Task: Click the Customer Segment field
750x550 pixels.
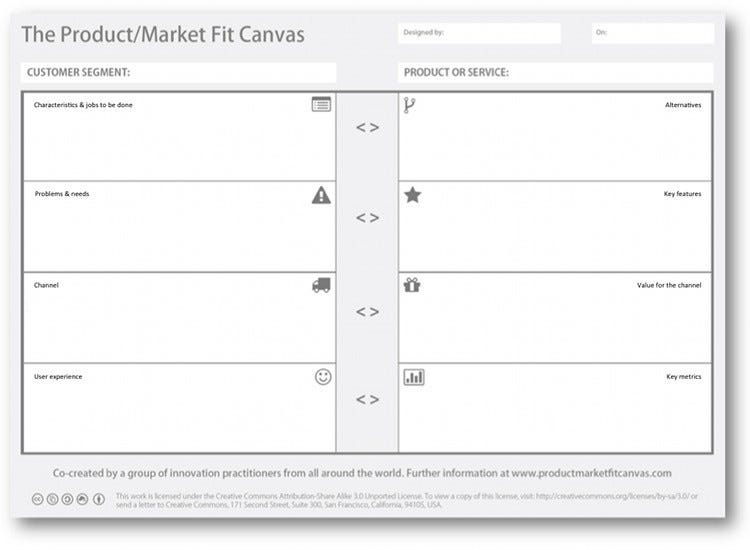Action: point(178,73)
